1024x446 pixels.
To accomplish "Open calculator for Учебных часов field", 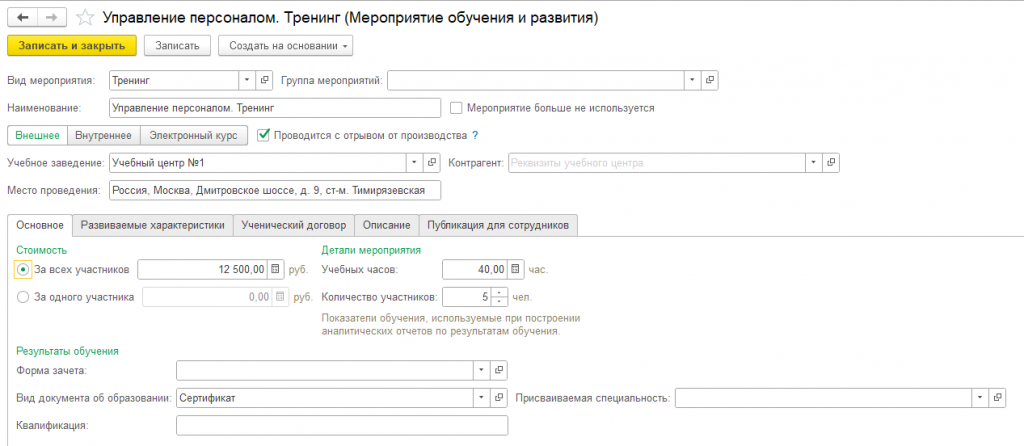I will pyautogui.click(x=515, y=269).
